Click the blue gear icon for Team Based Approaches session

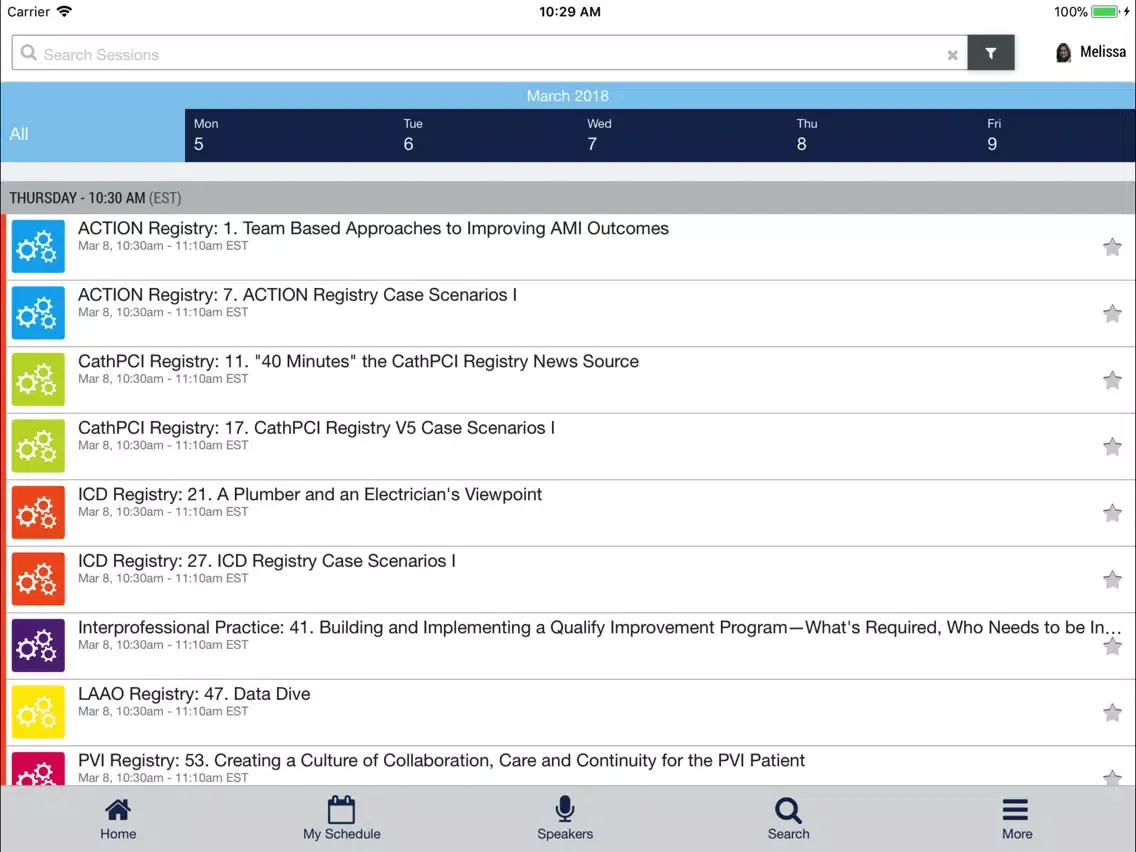(38, 246)
